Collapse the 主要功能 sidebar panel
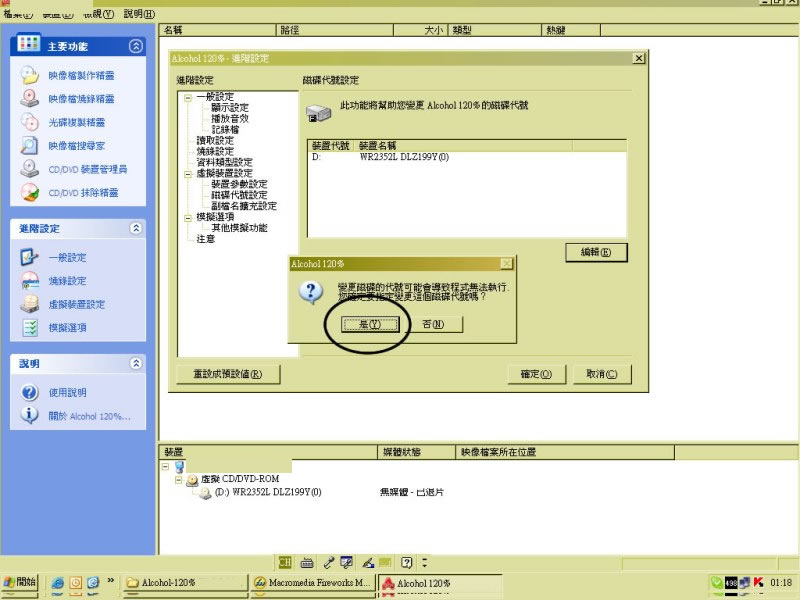800x600 pixels. [136, 46]
